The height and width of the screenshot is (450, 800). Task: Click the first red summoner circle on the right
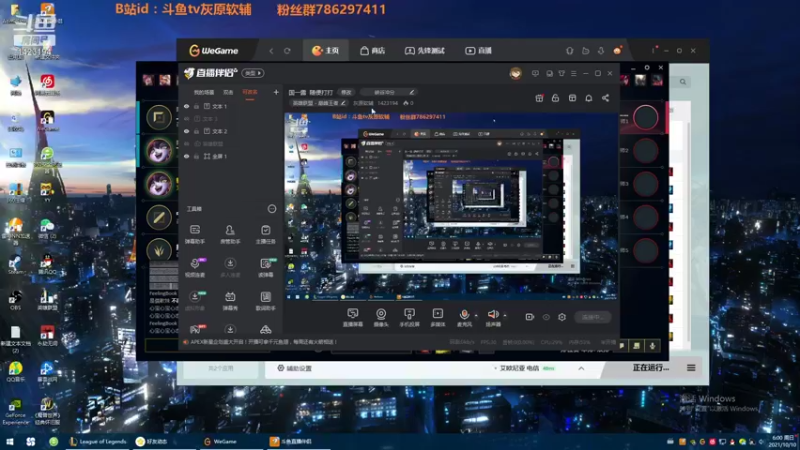[645, 117]
